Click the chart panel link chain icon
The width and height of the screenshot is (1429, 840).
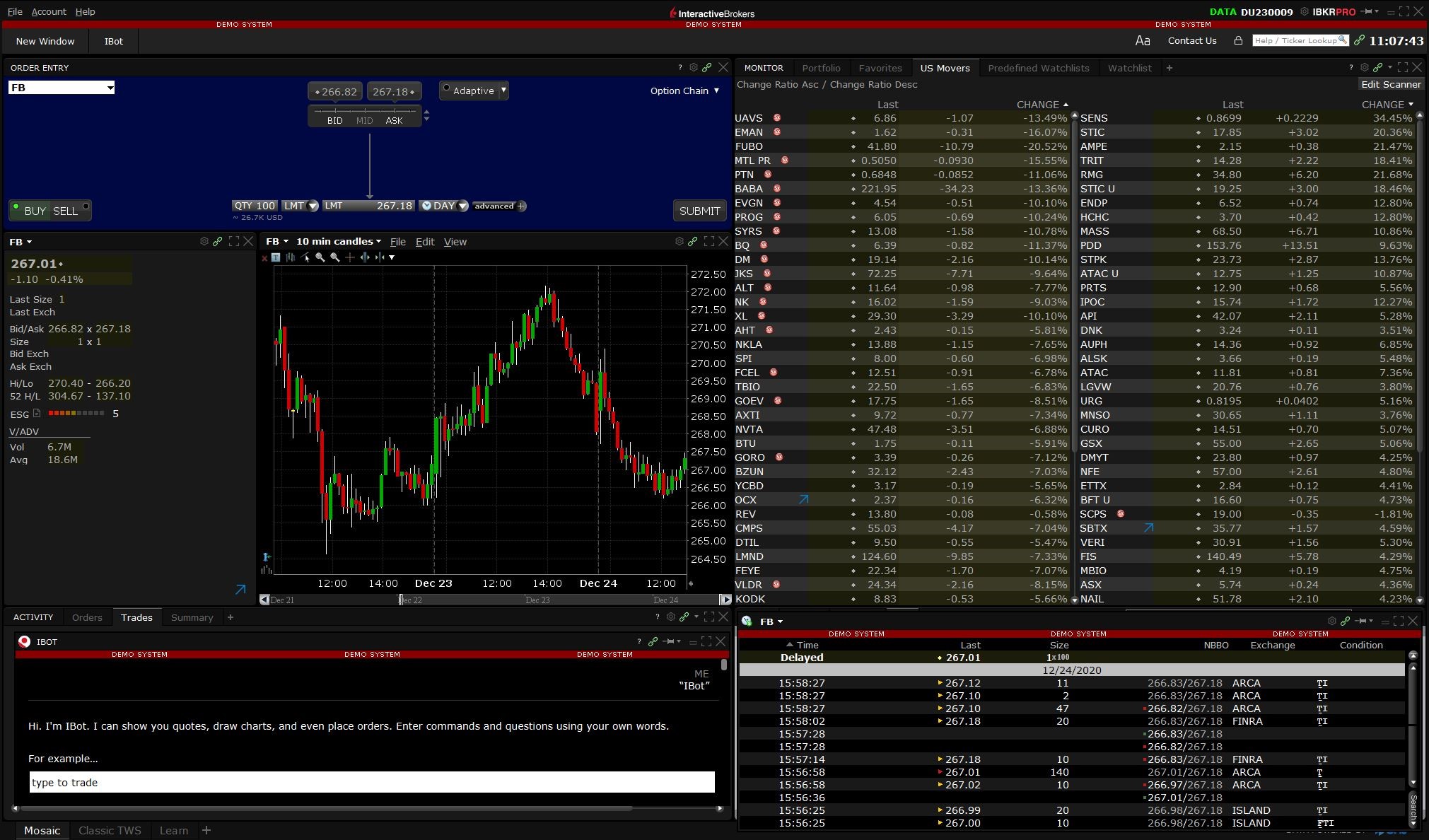[693, 242]
